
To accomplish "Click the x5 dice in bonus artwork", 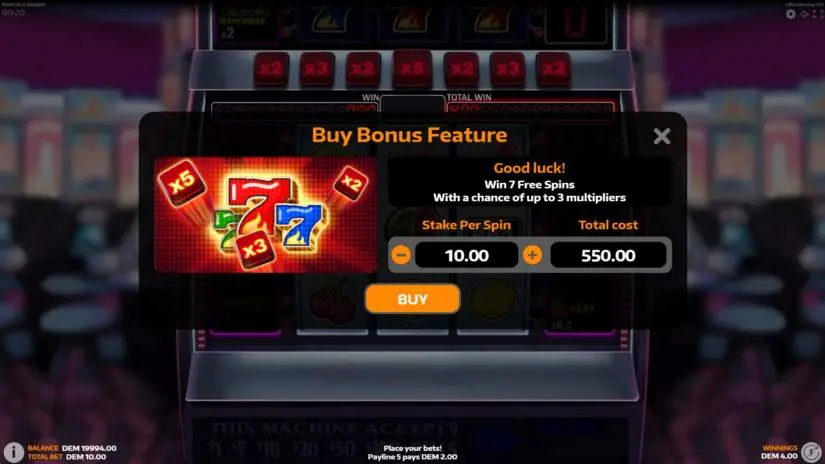I will 182,182.
